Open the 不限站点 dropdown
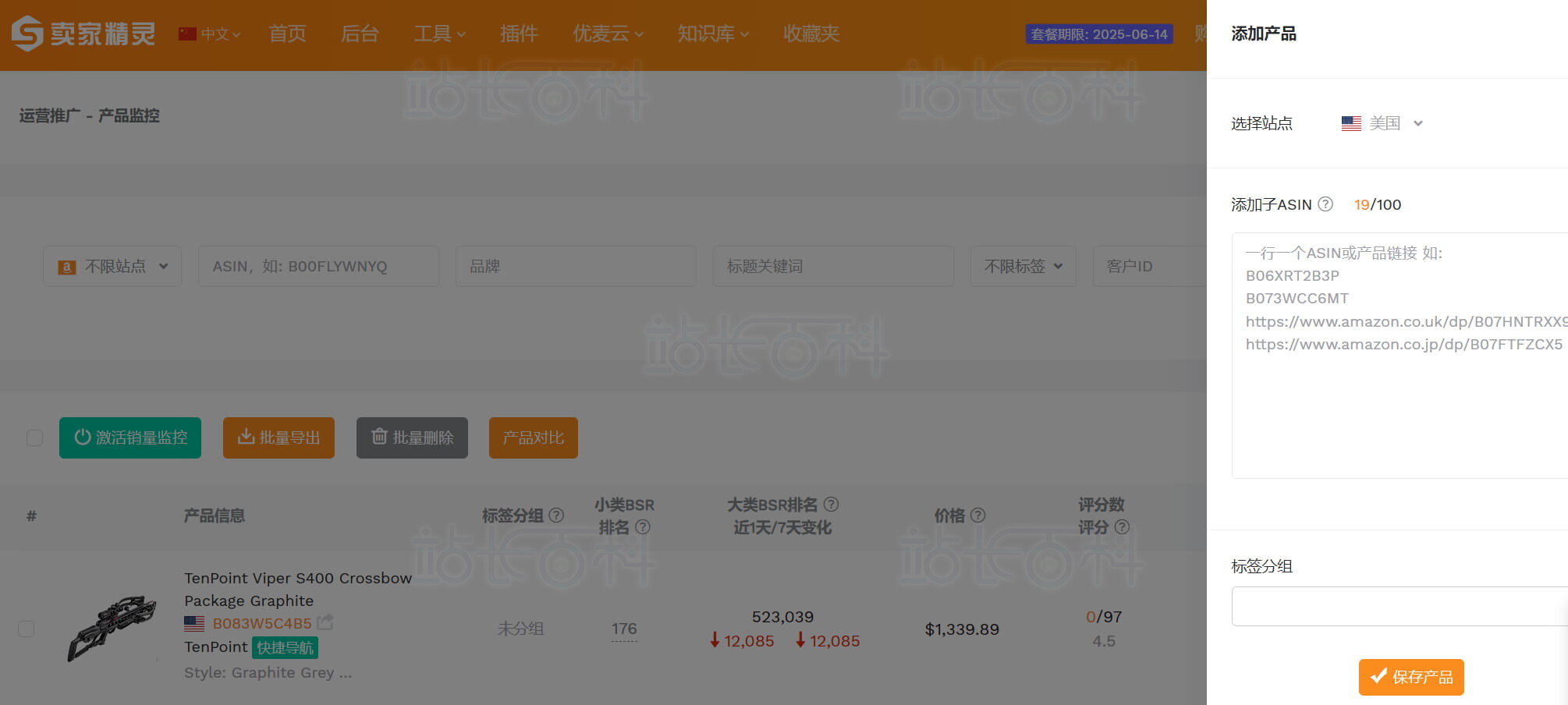The image size is (1568, 705). (x=112, y=266)
